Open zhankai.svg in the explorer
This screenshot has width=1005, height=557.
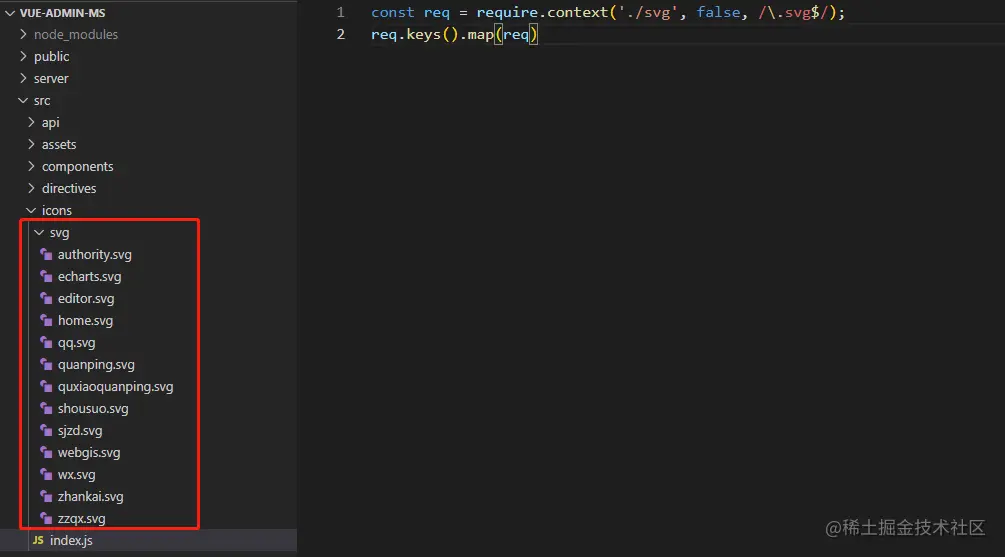pos(90,497)
